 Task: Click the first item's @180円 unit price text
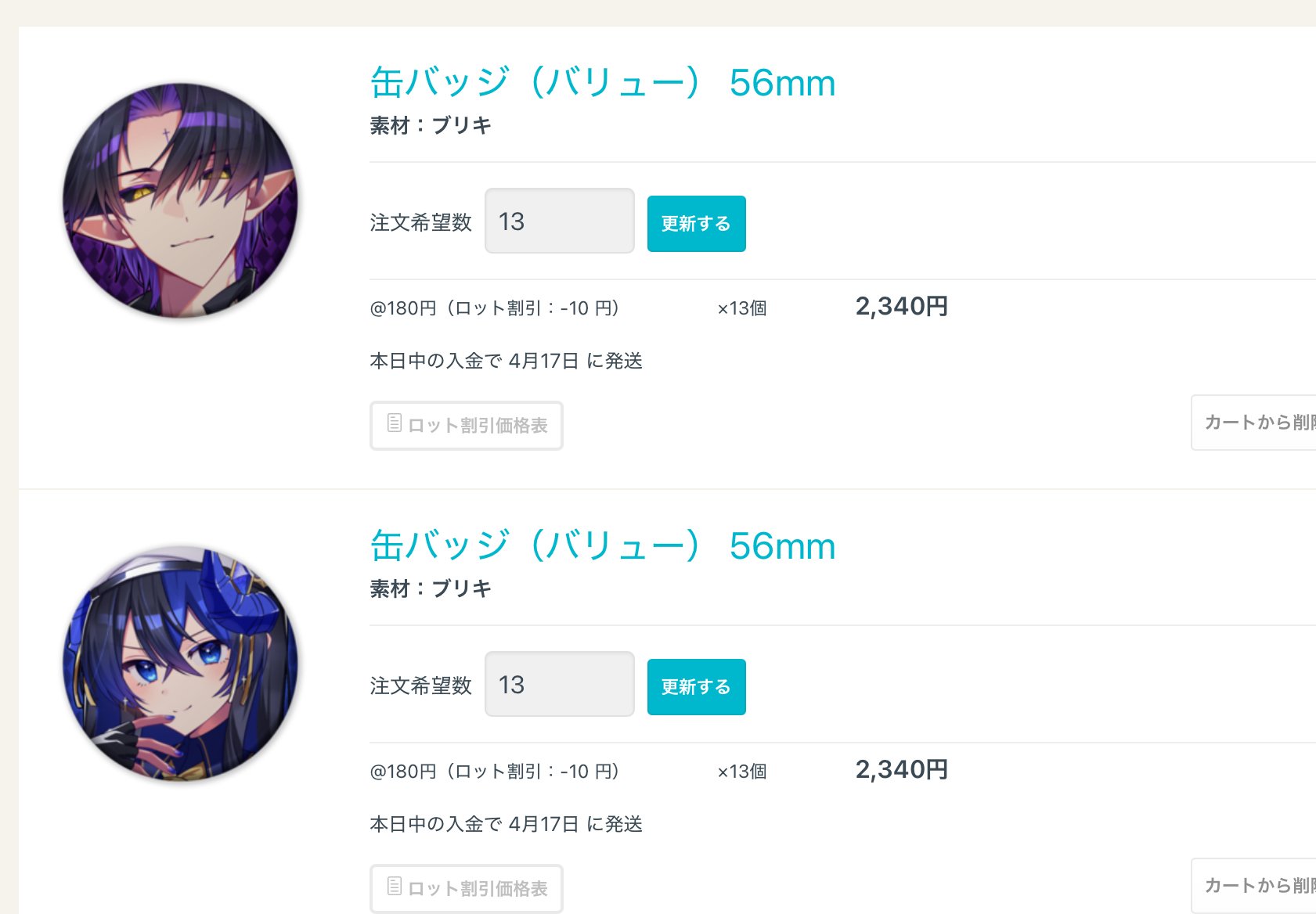click(x=403, y=308)
